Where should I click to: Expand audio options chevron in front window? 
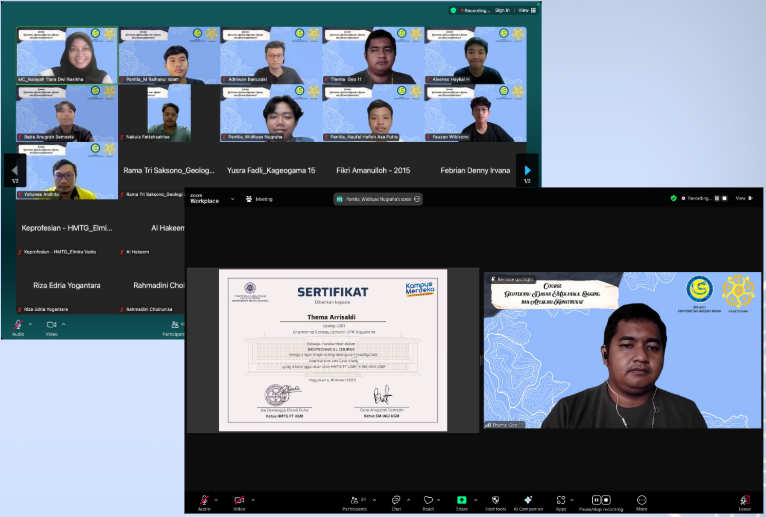pos(216,500)
